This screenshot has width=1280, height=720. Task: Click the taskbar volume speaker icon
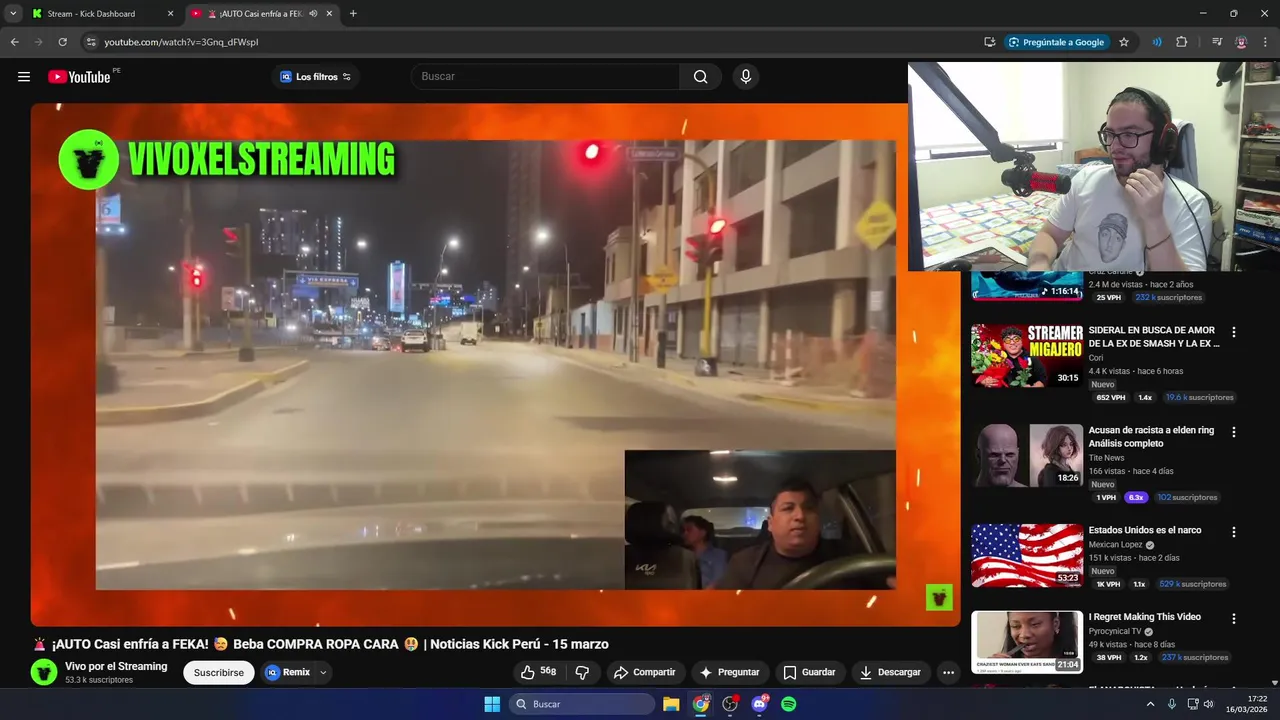[x=1209, y=704]
